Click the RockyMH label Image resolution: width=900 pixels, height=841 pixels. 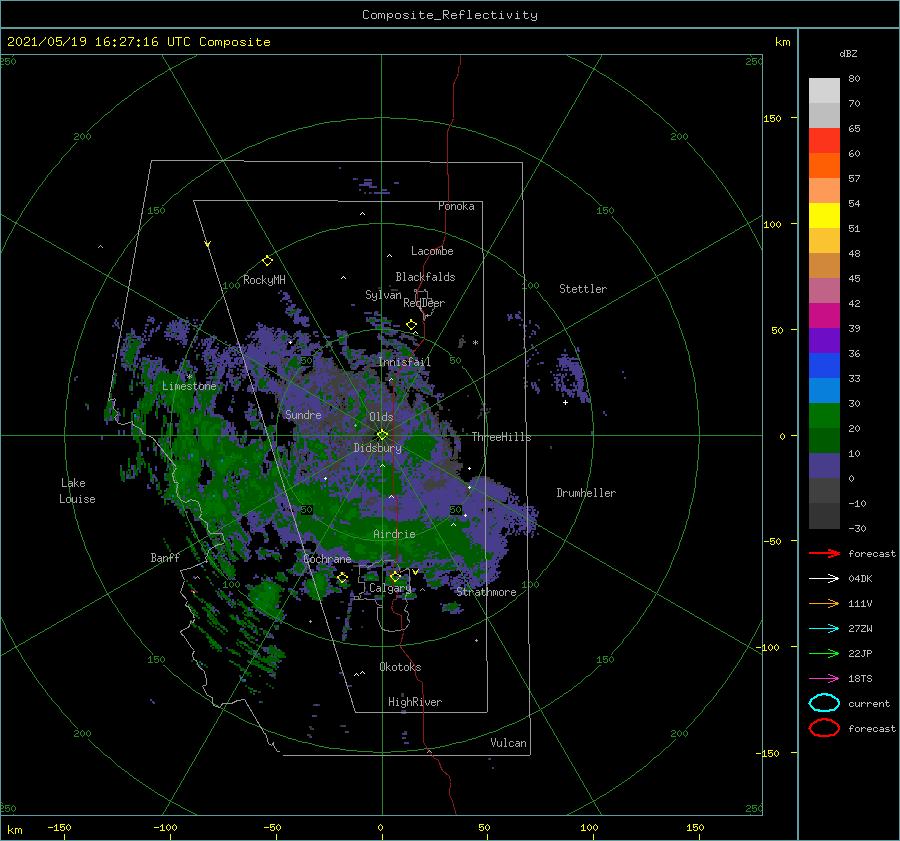click(264, 280)
